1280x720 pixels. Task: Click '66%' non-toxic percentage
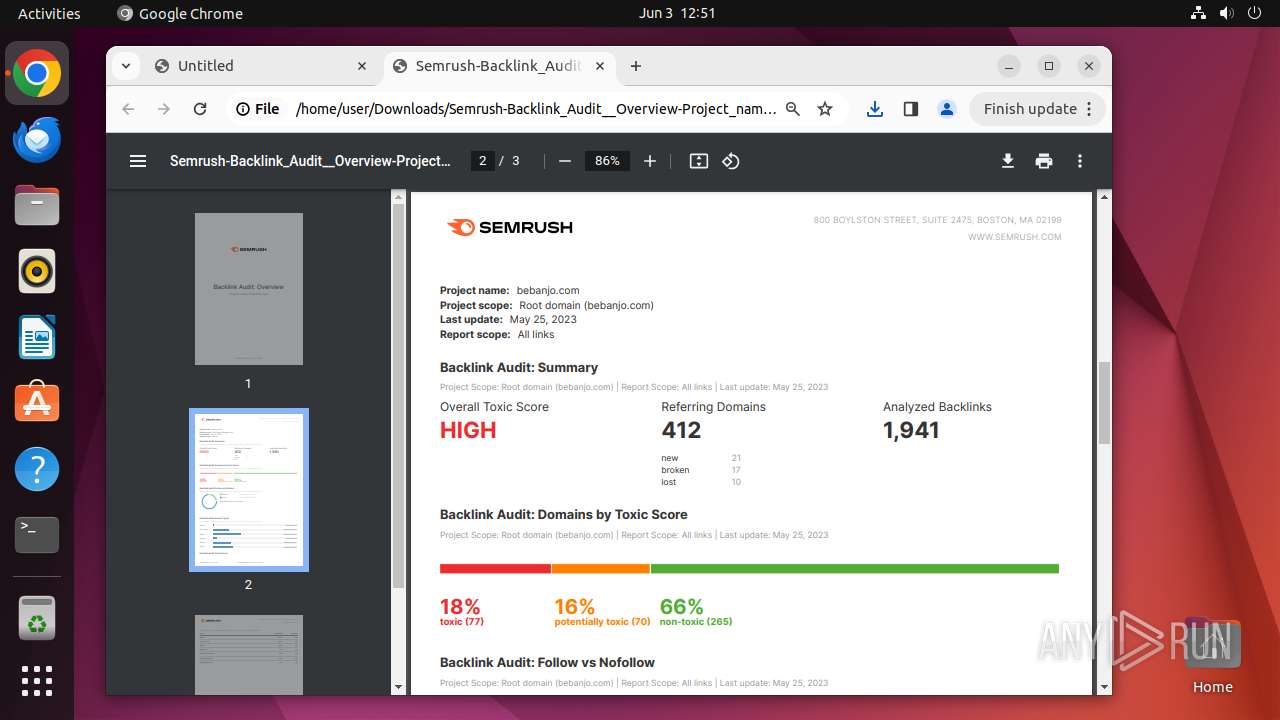(x=682, y=606)
